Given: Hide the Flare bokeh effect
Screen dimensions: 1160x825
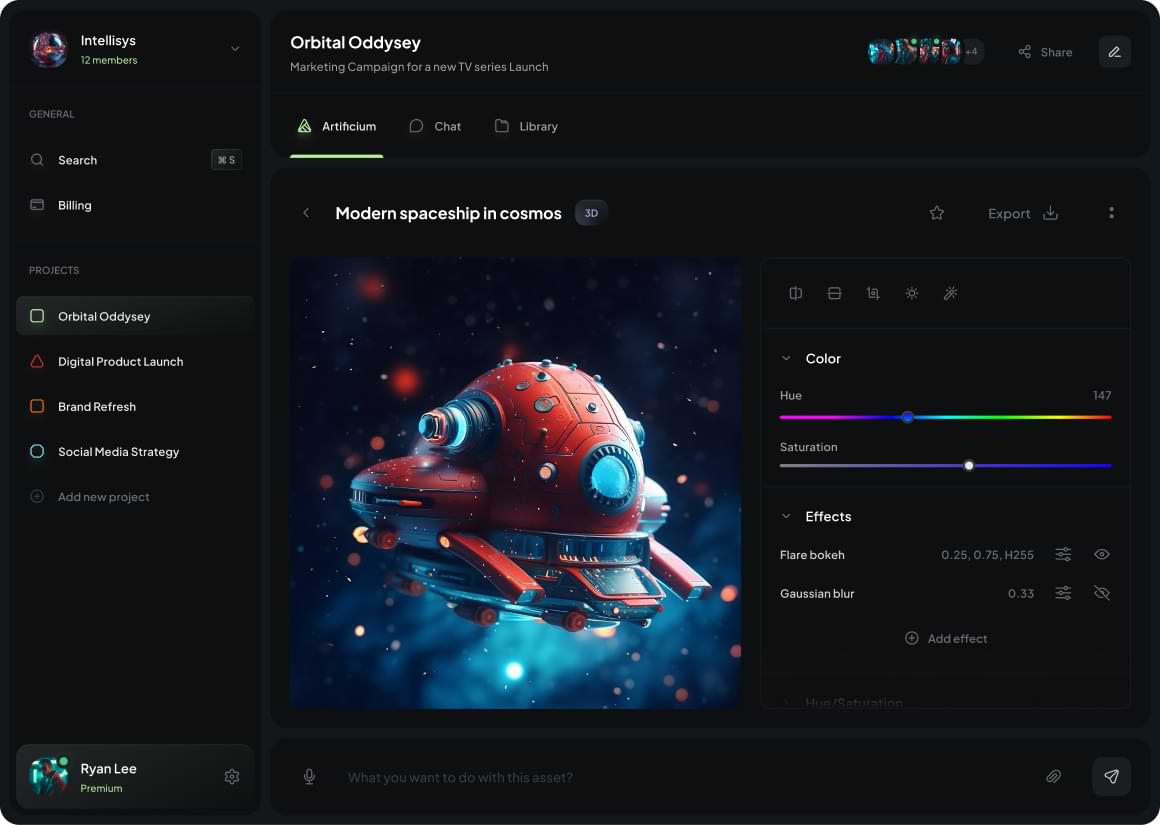Looking at the screenshot, I should coord(1102,554).
